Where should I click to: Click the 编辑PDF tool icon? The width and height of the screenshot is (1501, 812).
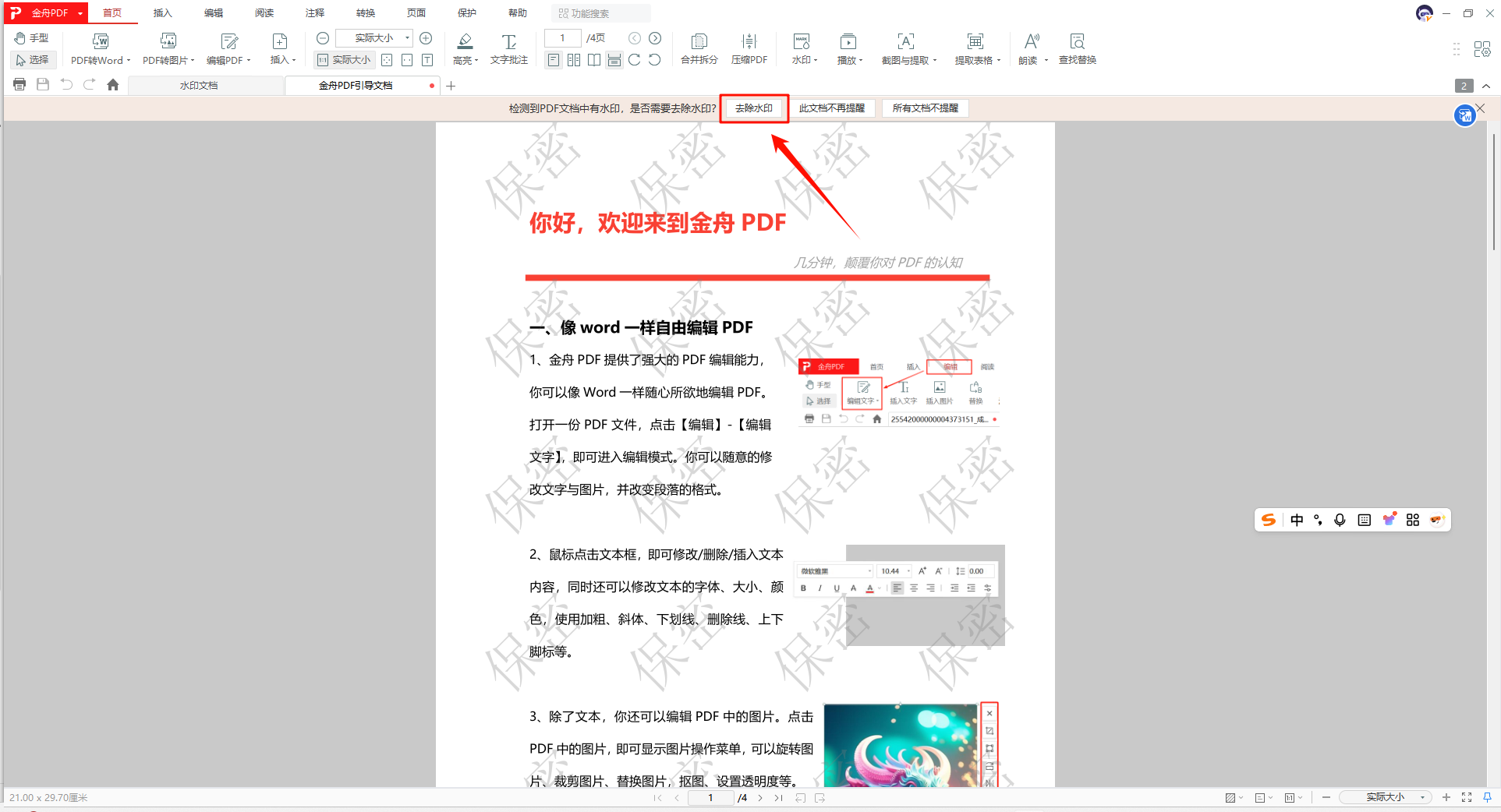click(228, 41)
